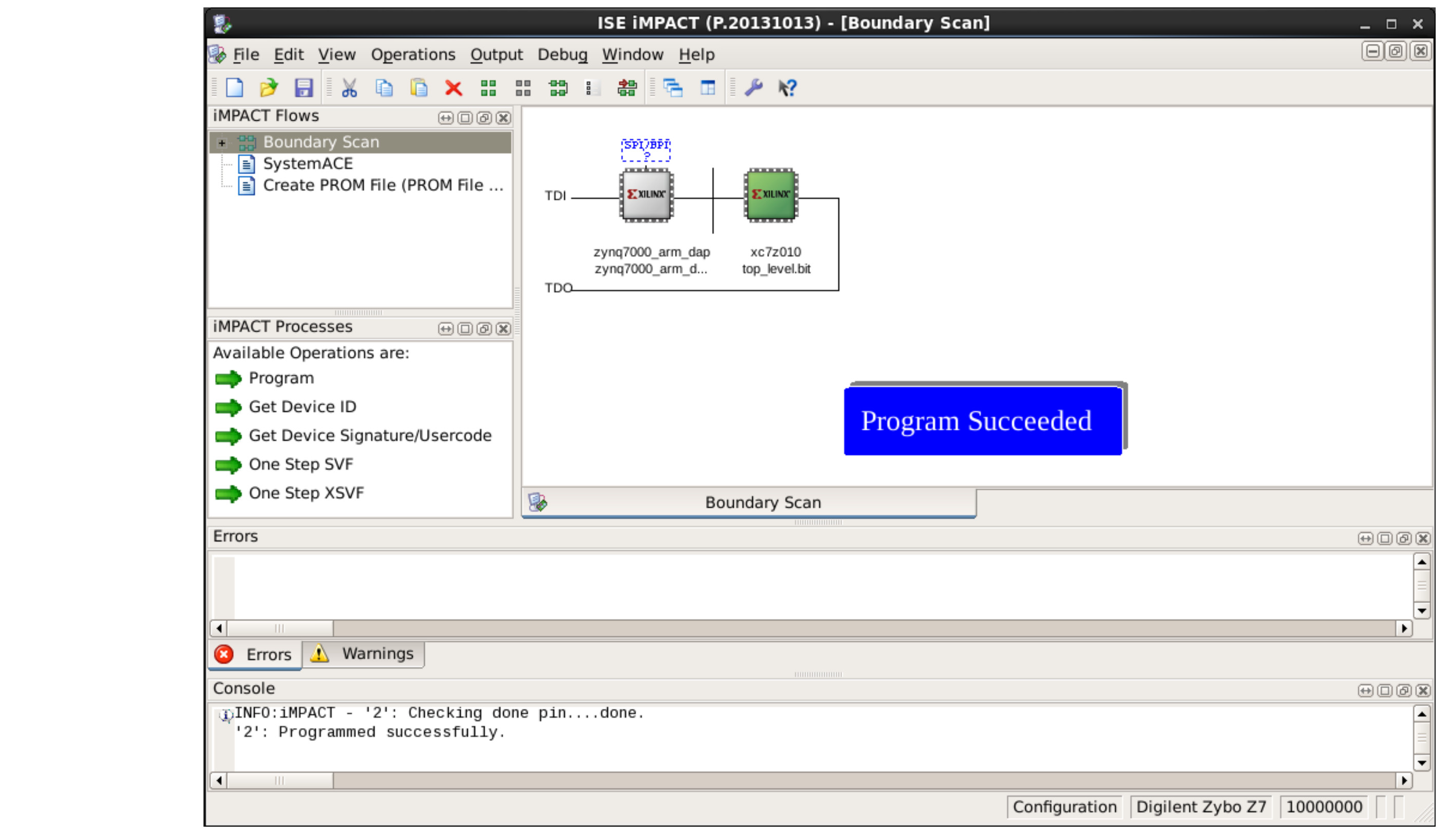Image resolution: width=1446 pixels, height=840 pixels.
Task: Open the Edit menu
Action: click(x=289, y=55)
